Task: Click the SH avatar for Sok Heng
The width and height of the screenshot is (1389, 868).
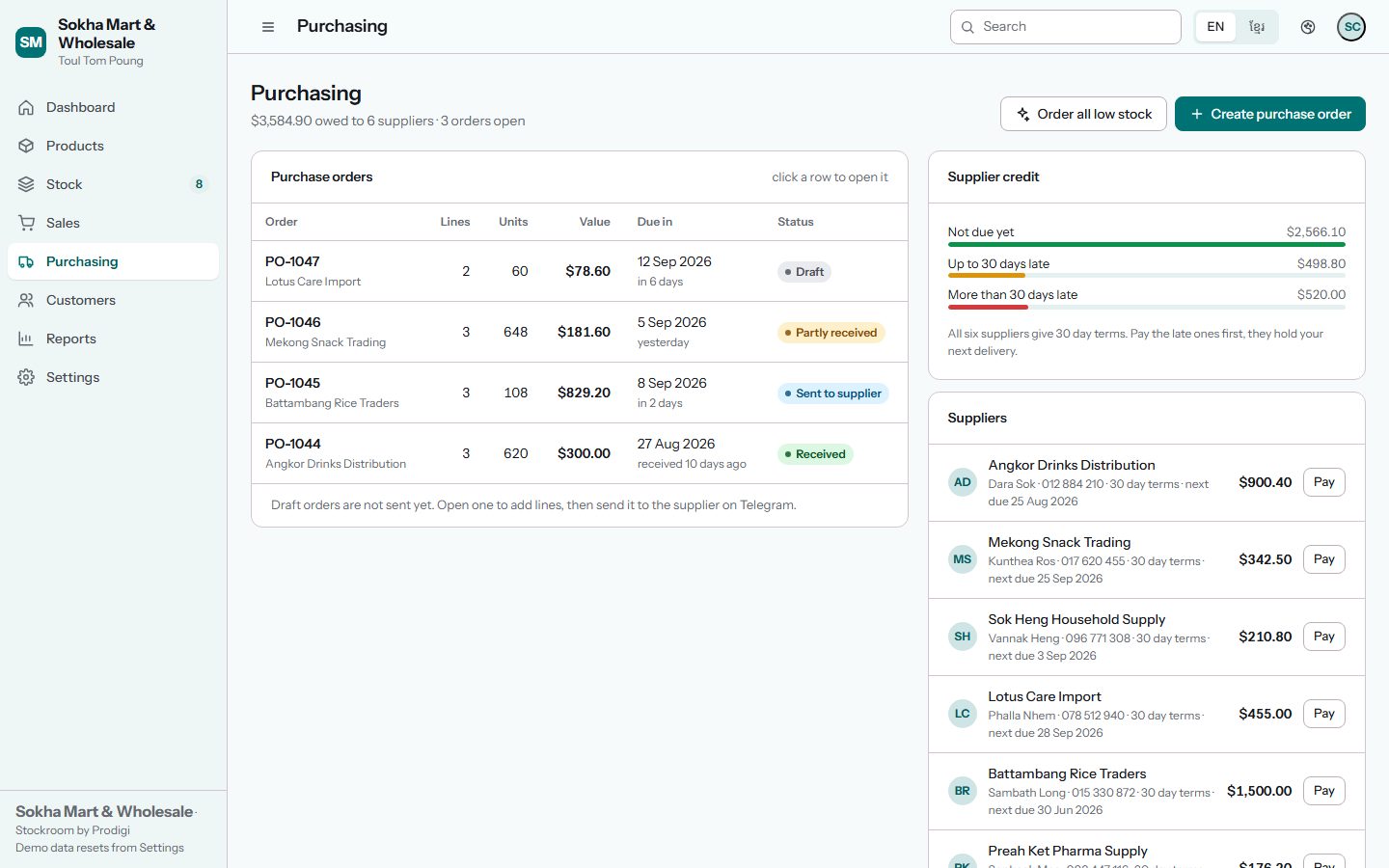Action: pos(963,637)
